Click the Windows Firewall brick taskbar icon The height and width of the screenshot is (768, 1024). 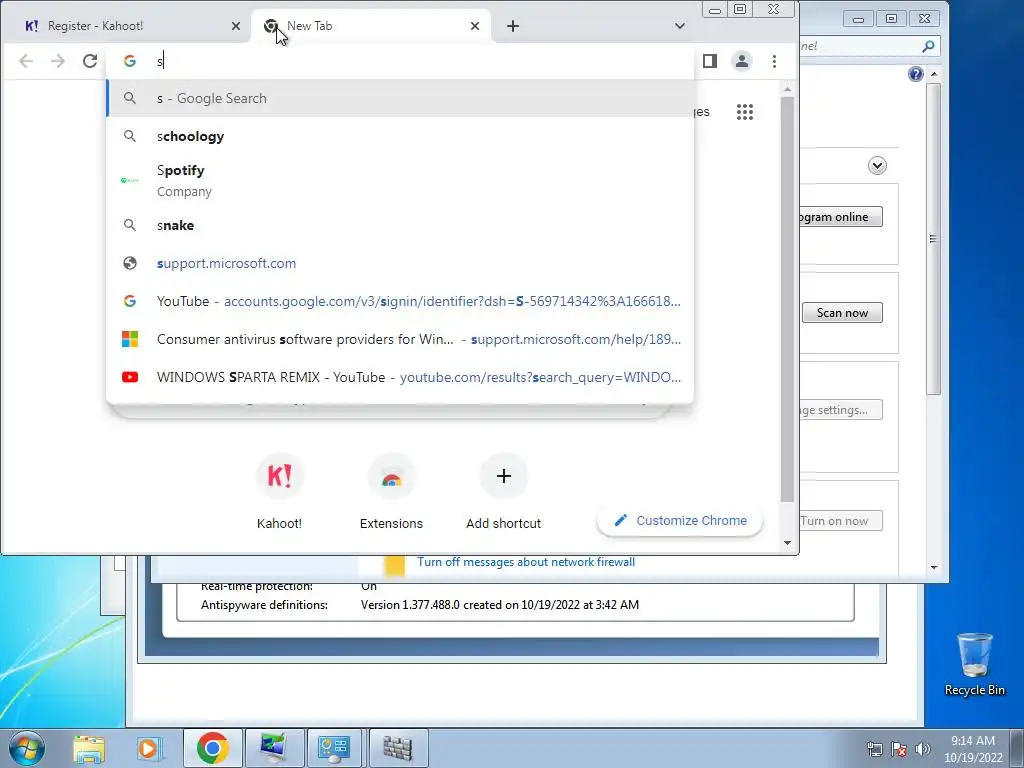tap(397, 748)
